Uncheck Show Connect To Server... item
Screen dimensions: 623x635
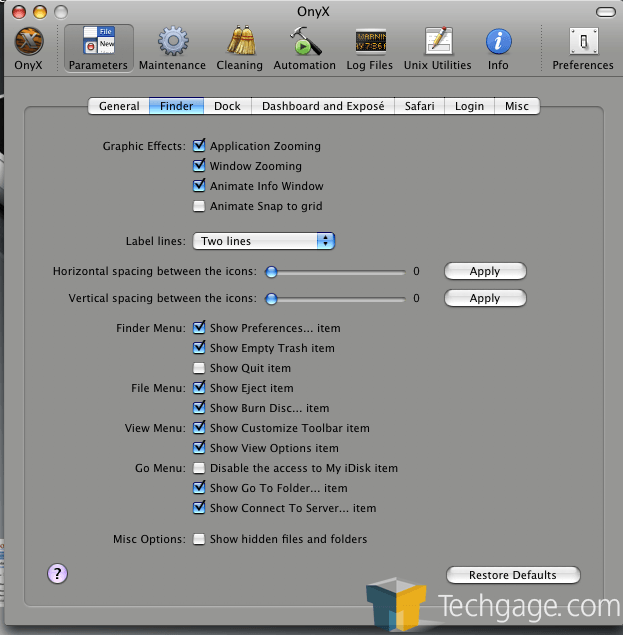coord(199,507)
